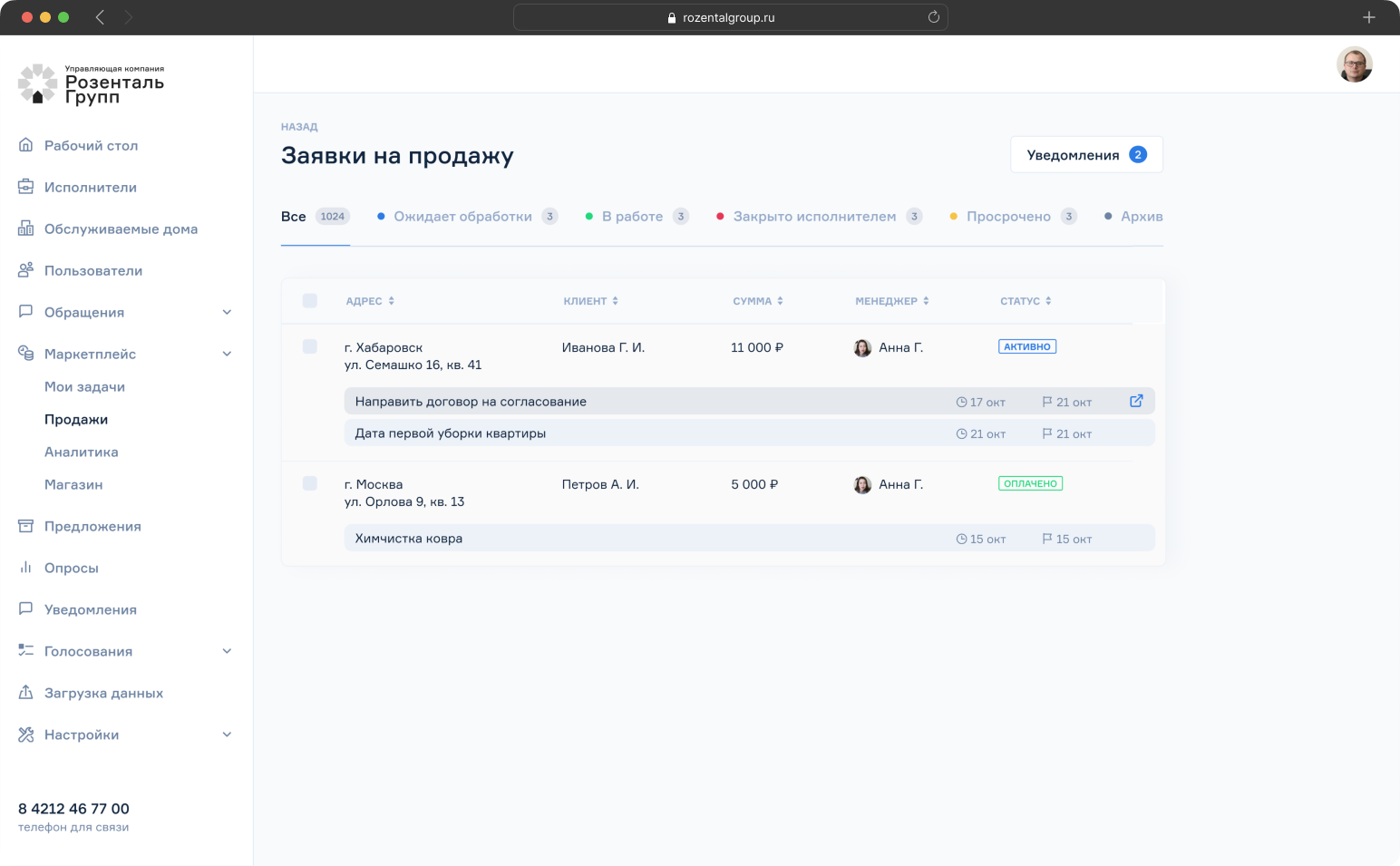Check the checkbox for Хабаровск row
Image resolution: width=1400 pixels, height=866 pixels.
(x=310, y=345)
